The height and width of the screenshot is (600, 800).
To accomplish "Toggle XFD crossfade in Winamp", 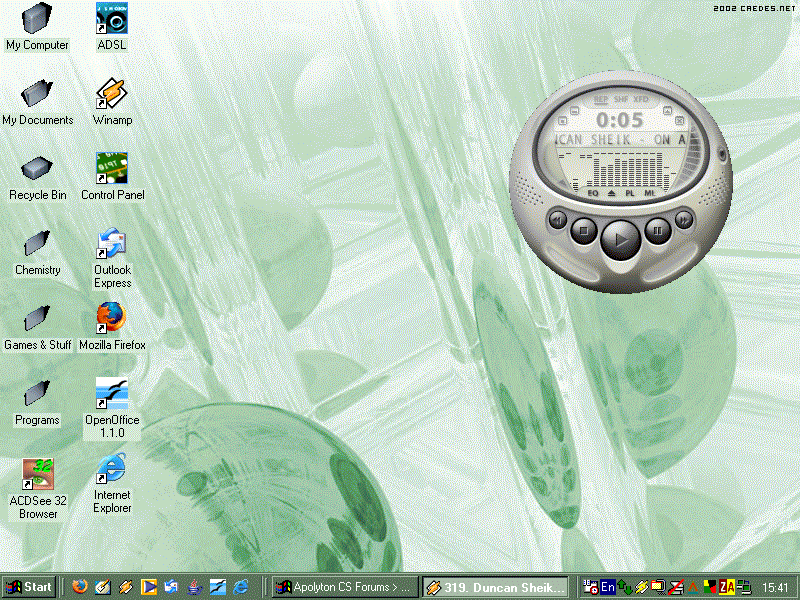I will coord(641,100).
